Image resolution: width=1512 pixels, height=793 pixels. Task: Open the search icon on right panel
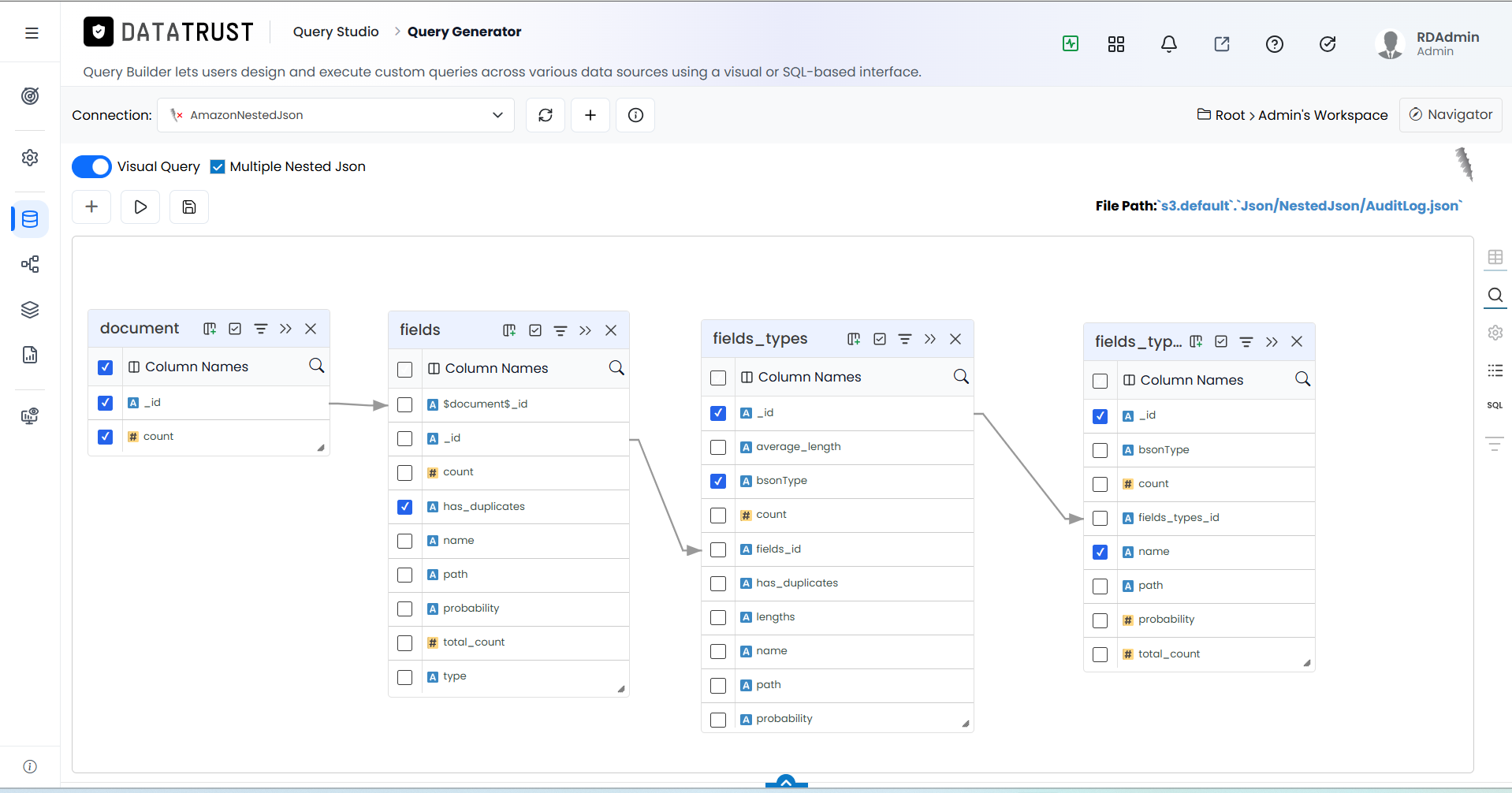click(x=1495, y=295)
